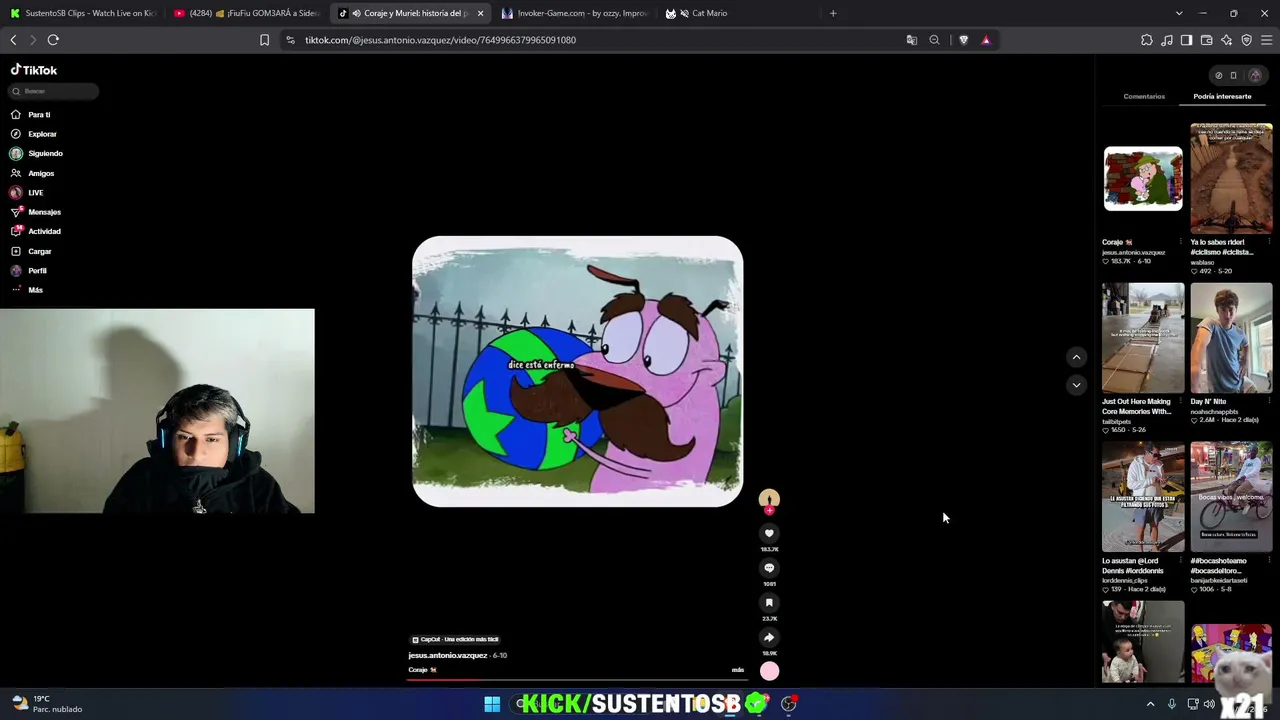
Task: Open the media playlist music-note icon
Action: coord(1166,40)
